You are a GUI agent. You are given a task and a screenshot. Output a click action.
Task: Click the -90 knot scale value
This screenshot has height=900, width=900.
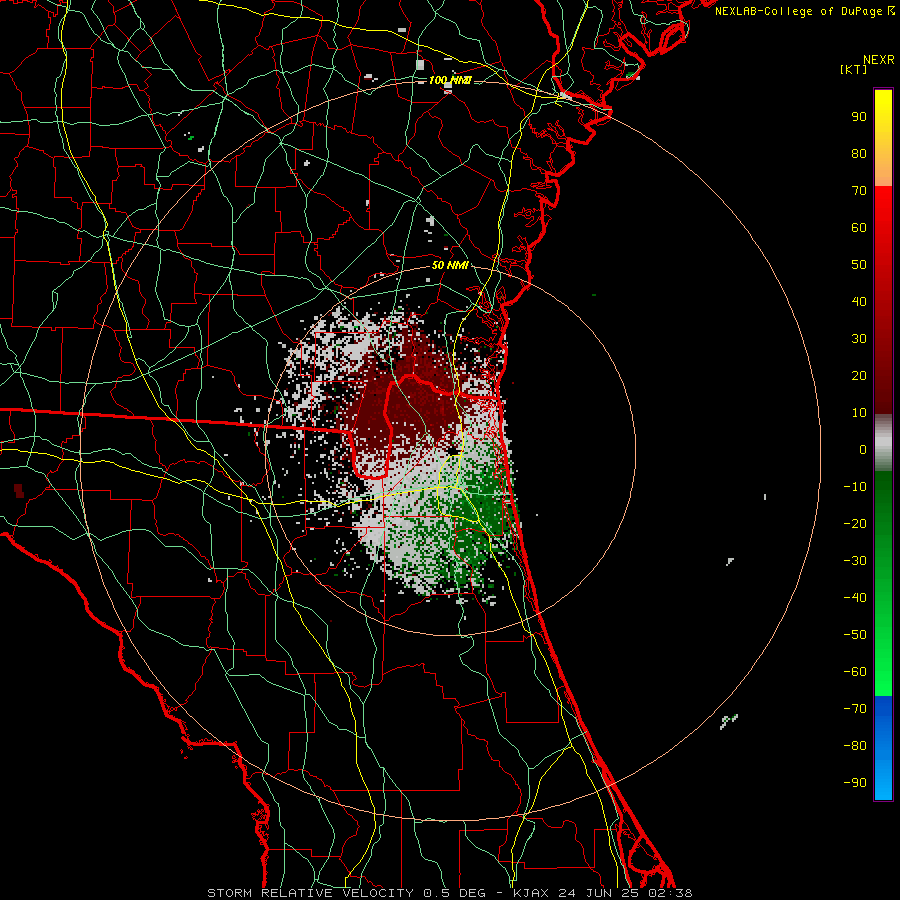click(x=855, y=783)
